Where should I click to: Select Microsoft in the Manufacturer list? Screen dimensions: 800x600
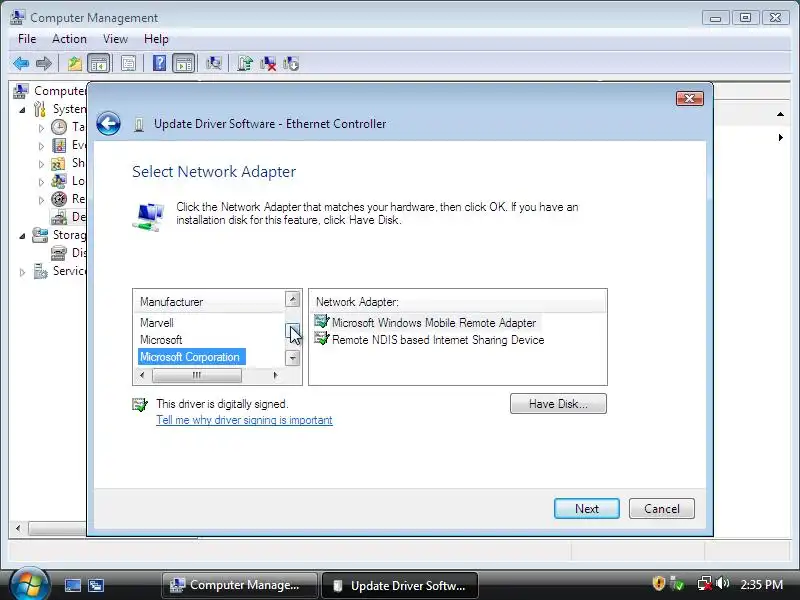(x=161, y=340)
